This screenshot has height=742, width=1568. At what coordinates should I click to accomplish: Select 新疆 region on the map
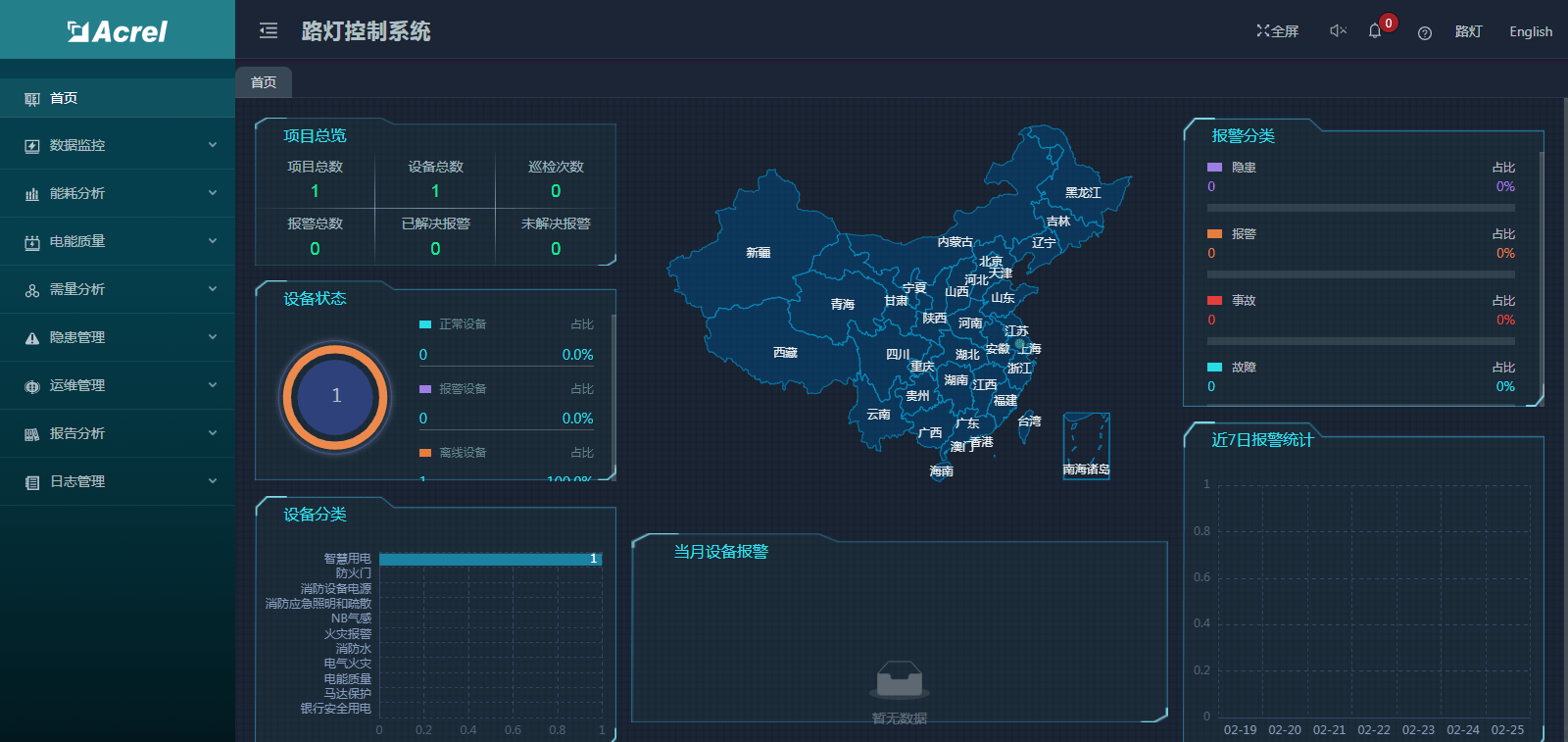pyautogui.click(x=758, y=253)
